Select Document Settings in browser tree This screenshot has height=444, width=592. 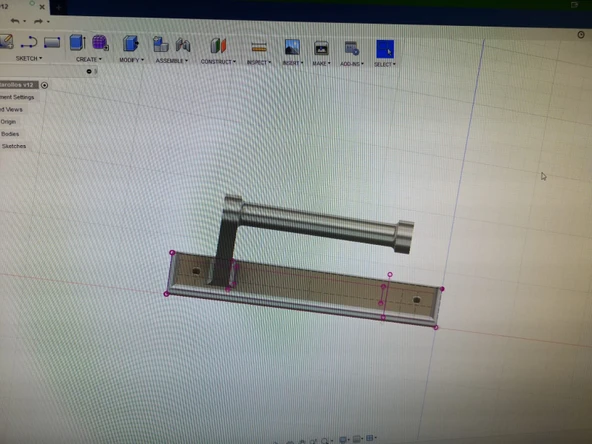17,97
